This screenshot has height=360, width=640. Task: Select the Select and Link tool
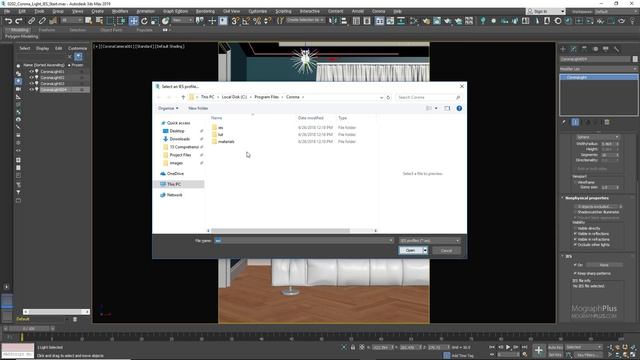31,21
